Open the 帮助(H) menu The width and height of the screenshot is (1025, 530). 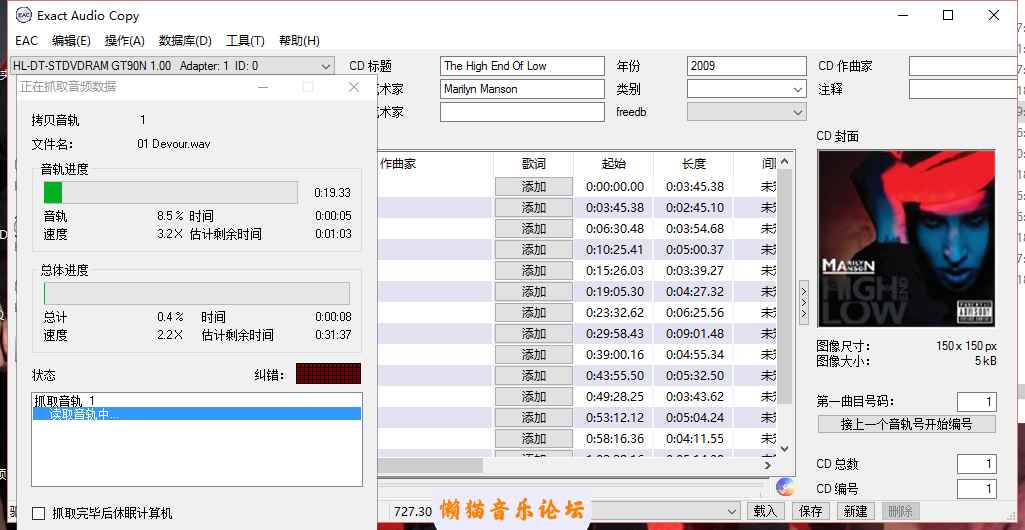tap(299, 41)
